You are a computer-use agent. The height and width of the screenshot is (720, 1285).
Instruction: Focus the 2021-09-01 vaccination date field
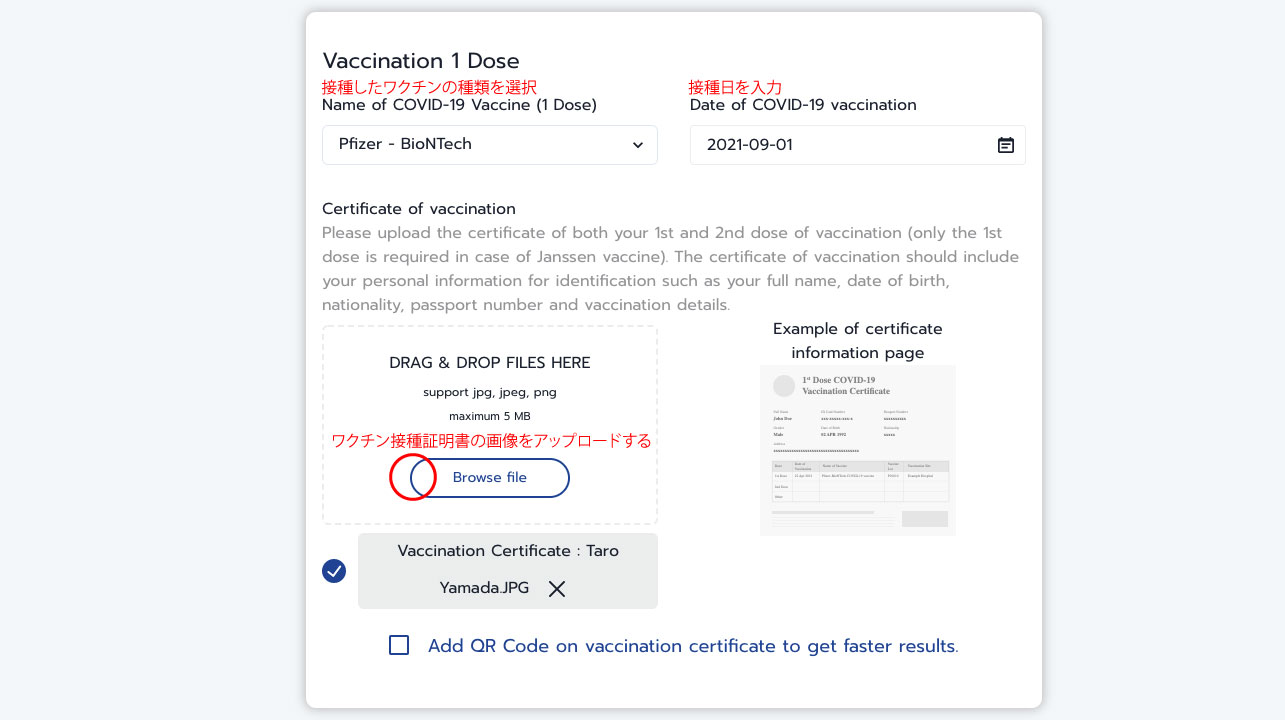coord(840,145)
